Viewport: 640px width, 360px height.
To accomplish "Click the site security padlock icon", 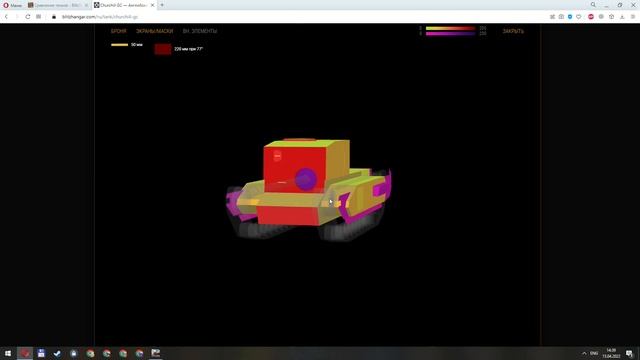I will (54, 17).
